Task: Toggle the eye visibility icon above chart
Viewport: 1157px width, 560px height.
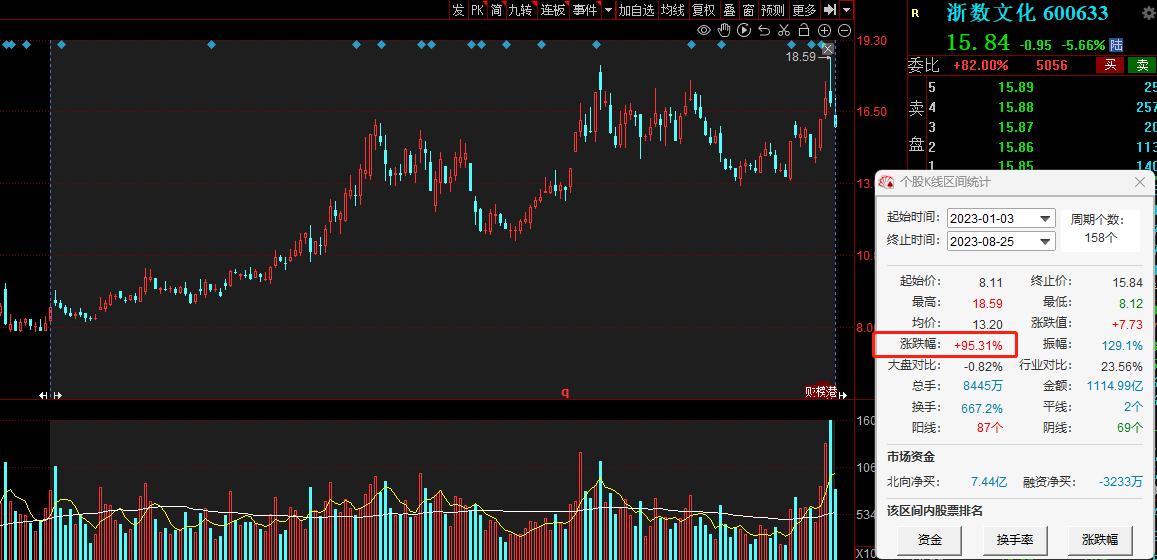Action: point(704,31)
